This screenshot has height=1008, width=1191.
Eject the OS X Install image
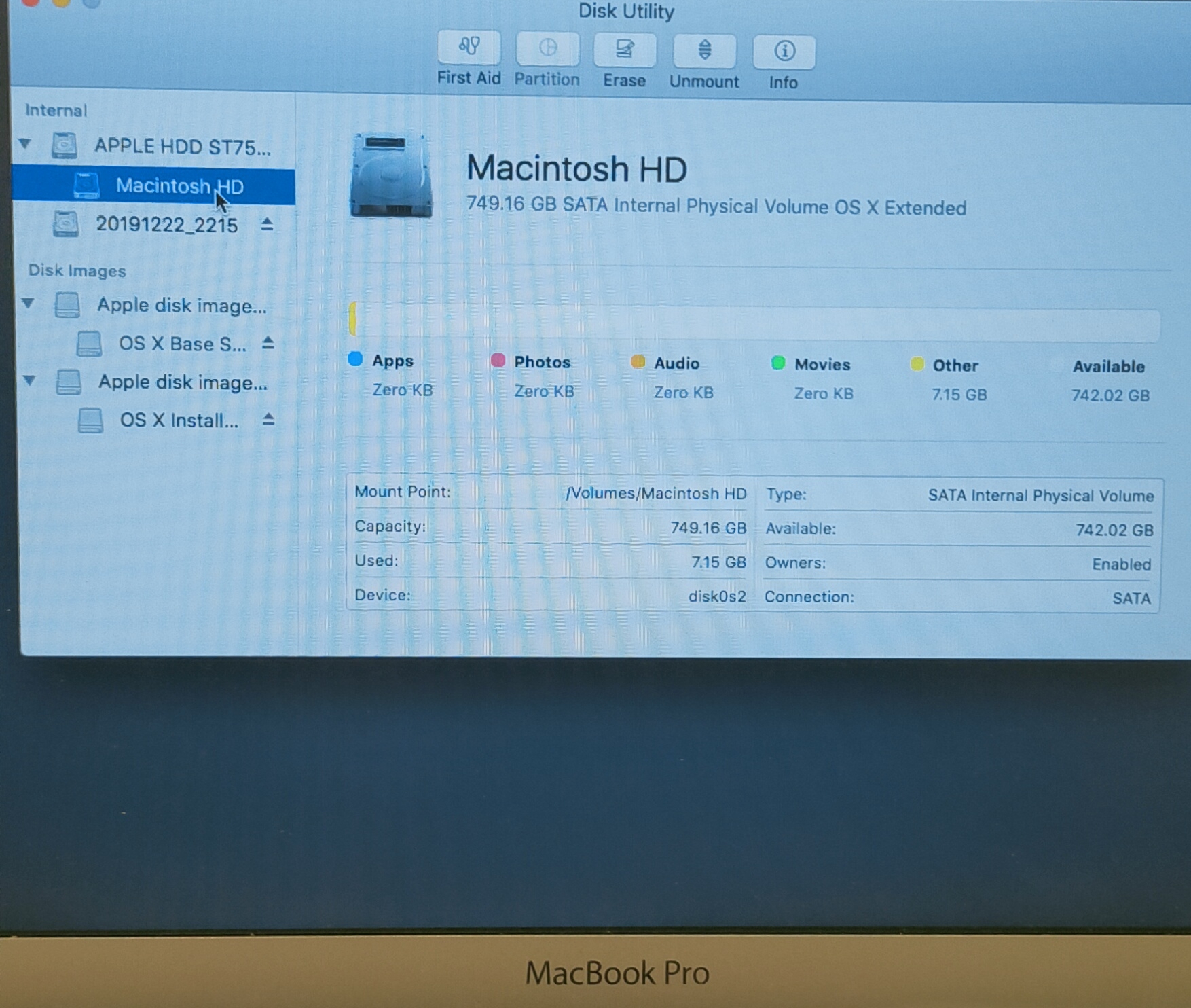click(268, 420)
